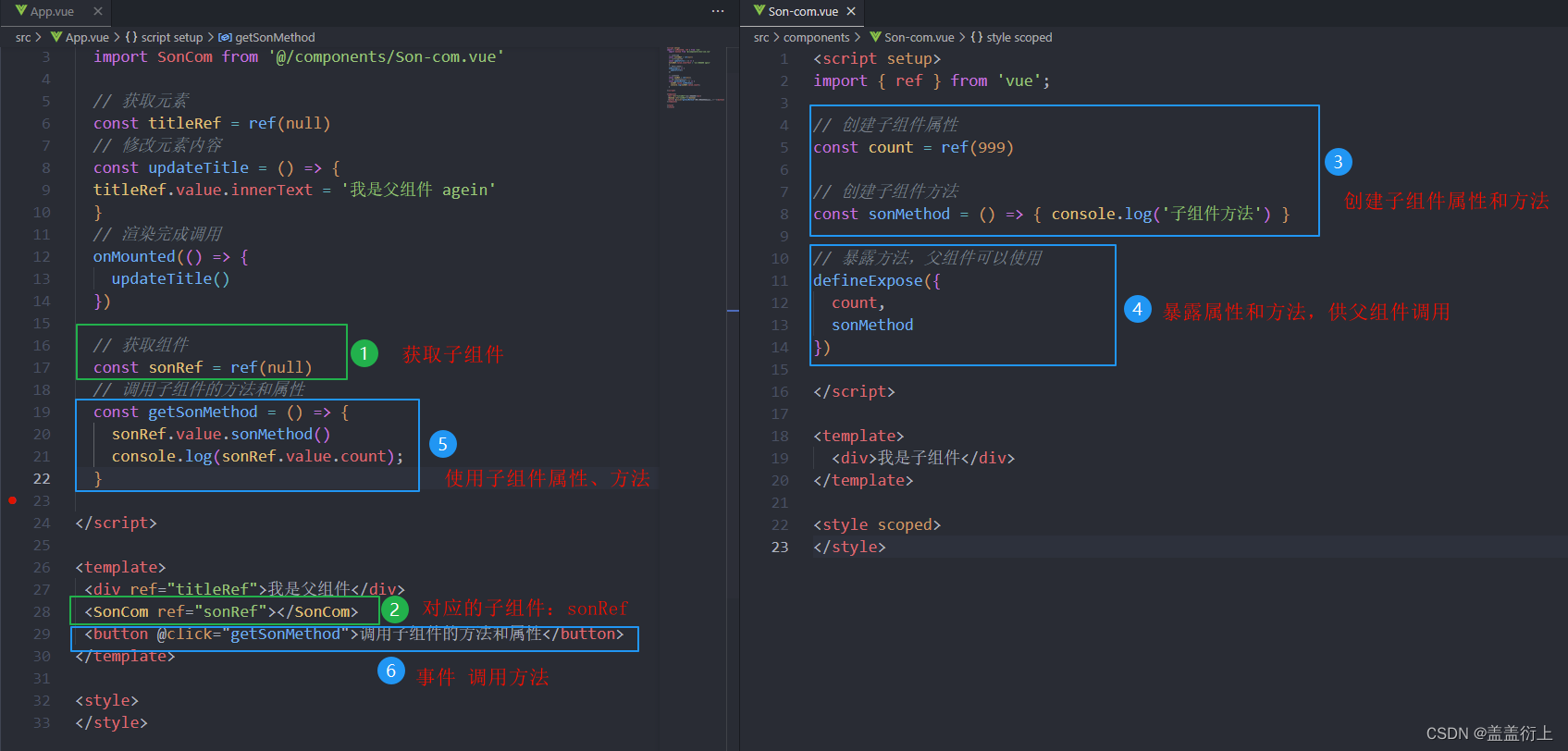Click the closing '</script>' tag in App.vue
The image size is (1568, 751).
pyautogui.click(x=117, y=523)
